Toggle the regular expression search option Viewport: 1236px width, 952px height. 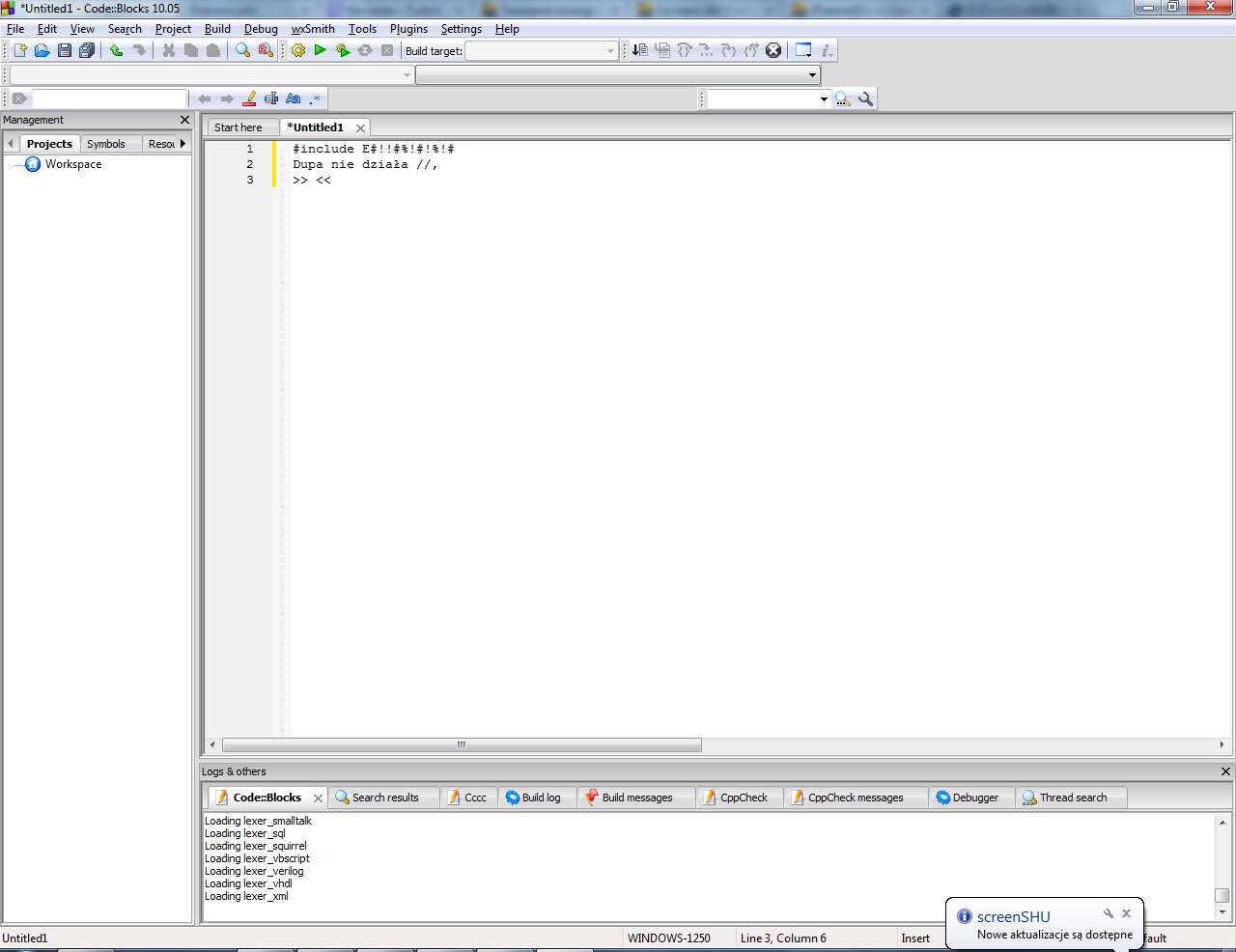click(315, 98)
